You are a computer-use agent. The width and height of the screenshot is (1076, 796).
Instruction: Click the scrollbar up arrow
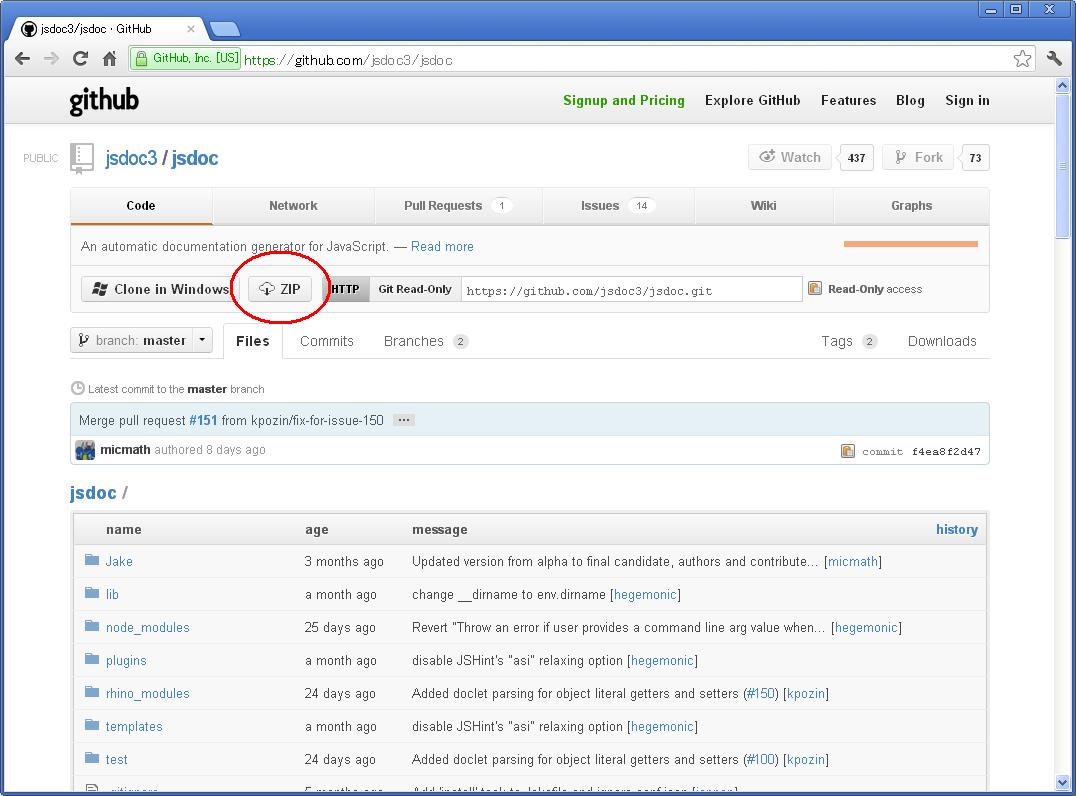pos(1062,86)
